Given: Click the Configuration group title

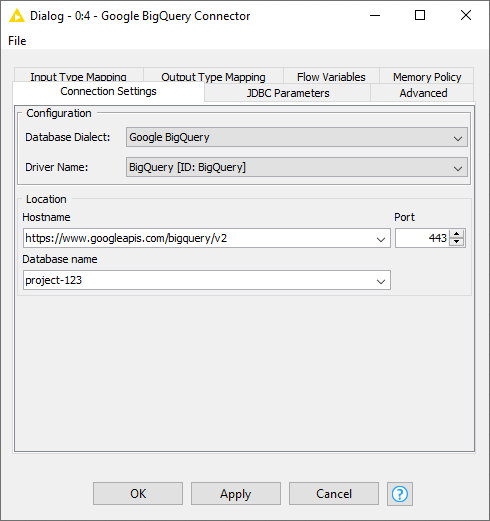Looking at the screenshot, I should click(59, 113).
